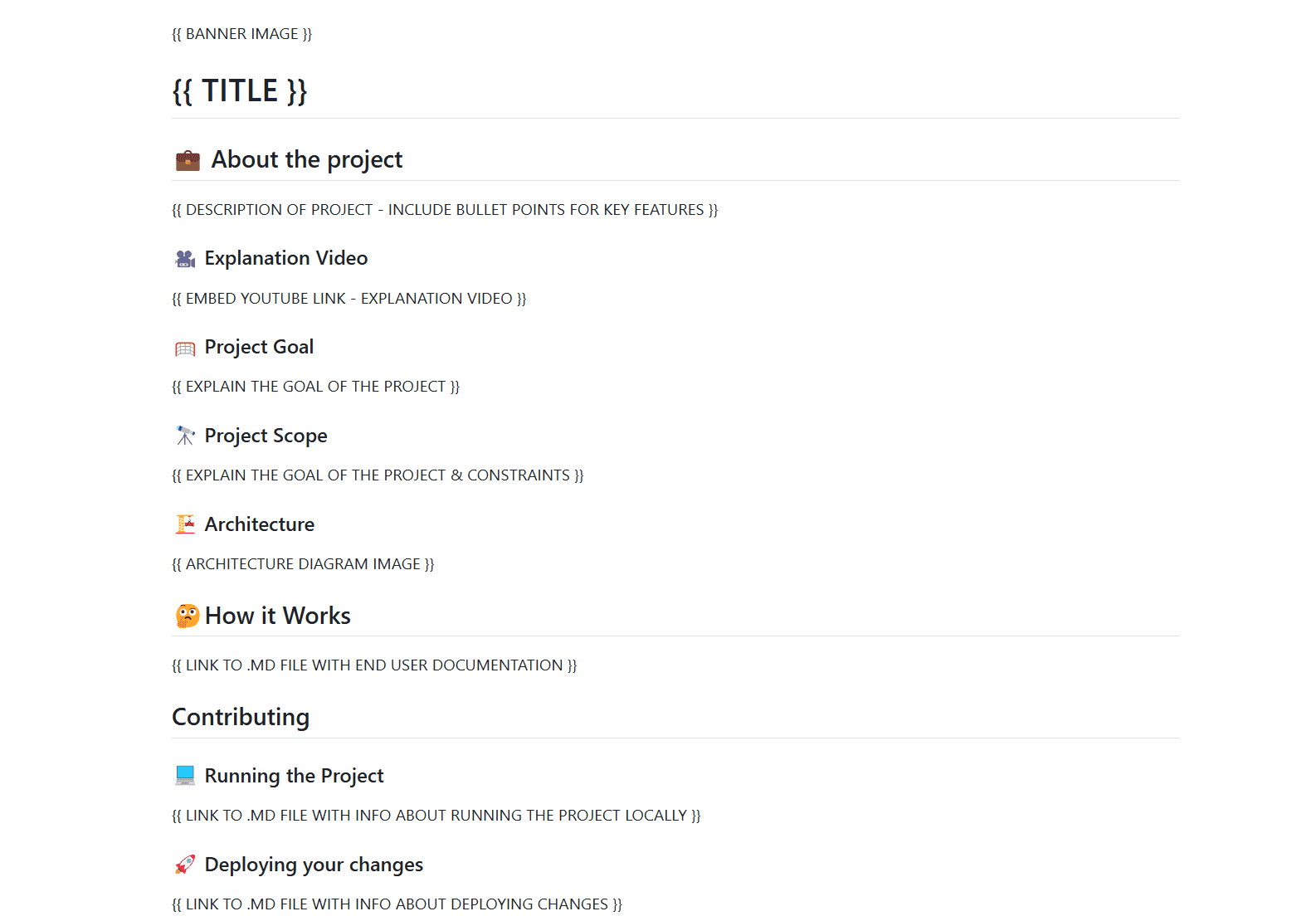This screenshot has height=921, width=1316.
Task: Click the construction crane emoji beside Architecture
Action: click(185, 524)
